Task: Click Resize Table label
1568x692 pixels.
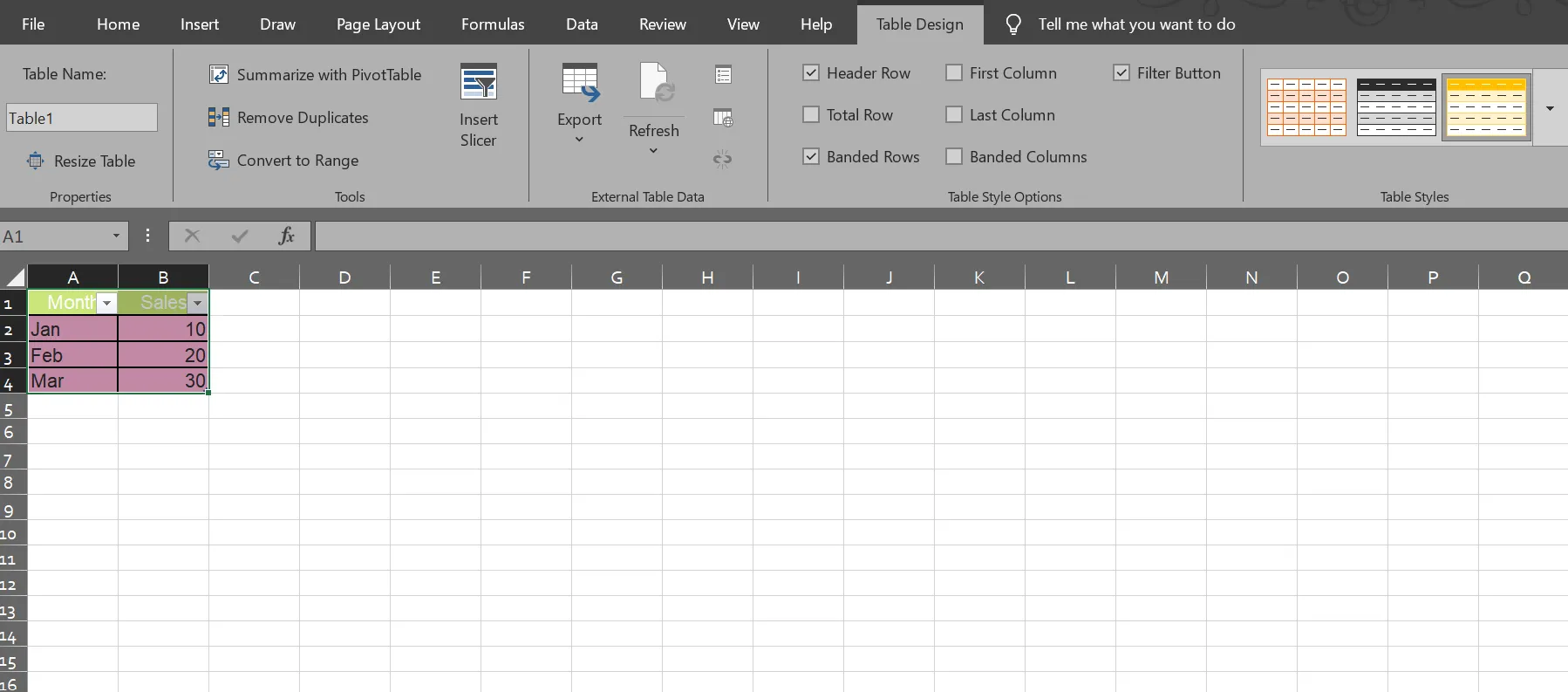Action: click(94, 161)
